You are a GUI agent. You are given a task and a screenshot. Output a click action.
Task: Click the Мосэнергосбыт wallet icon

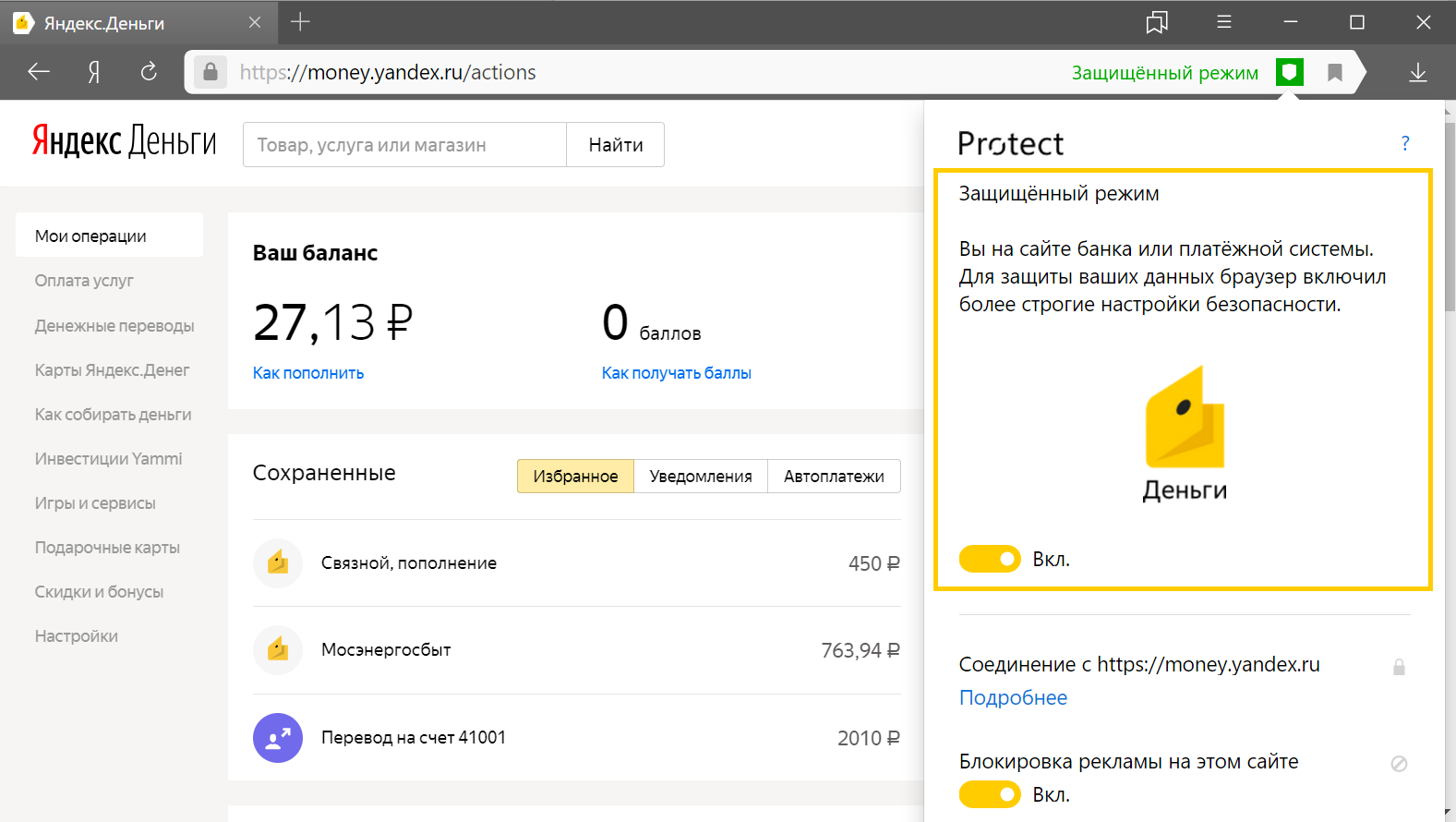pyautogui.click(x=278, y=650)
